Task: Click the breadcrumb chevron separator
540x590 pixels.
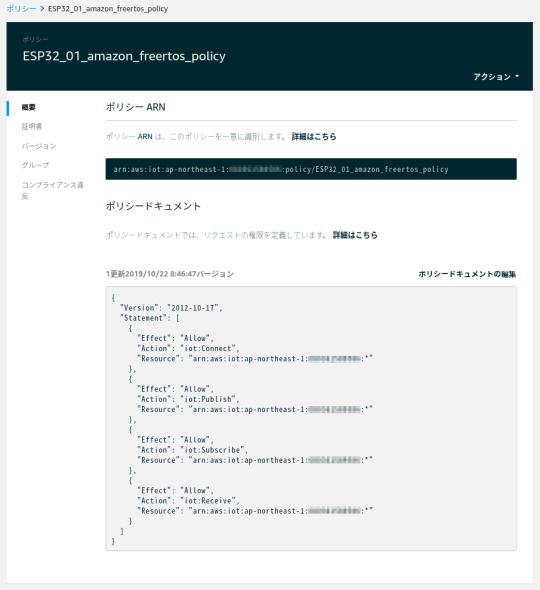Action: (42, 9)
